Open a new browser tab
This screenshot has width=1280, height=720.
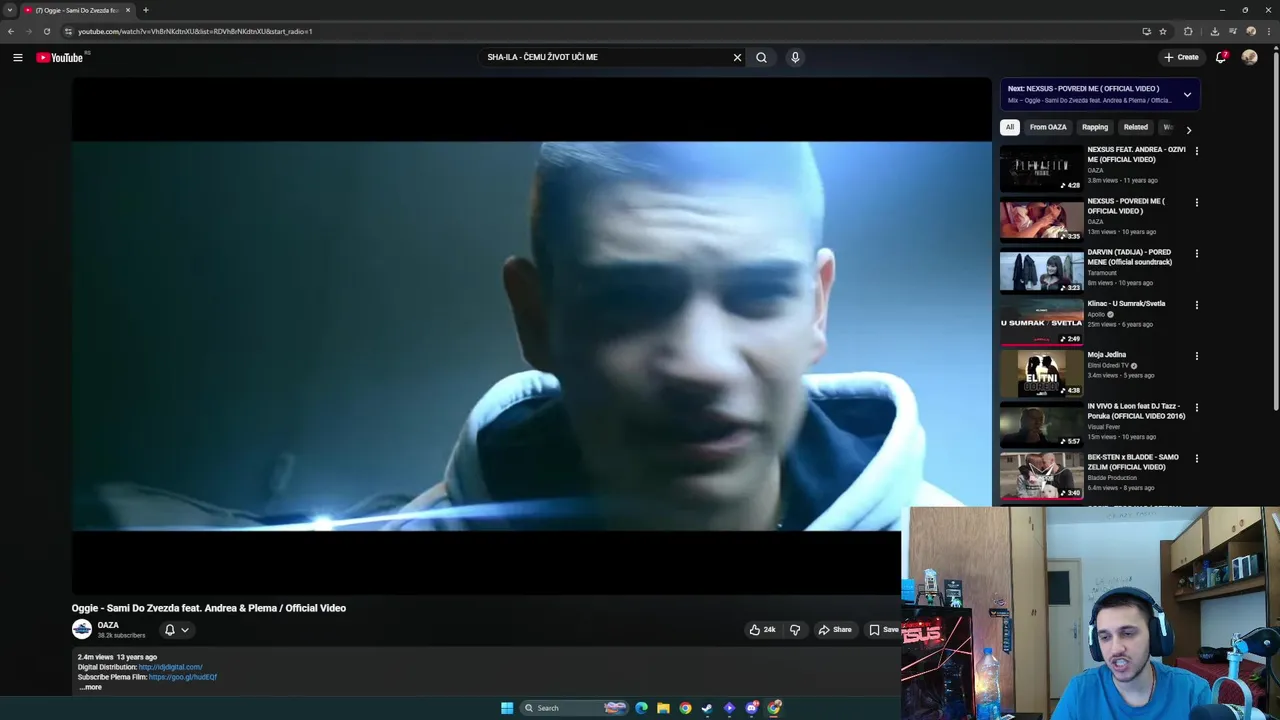click(x=146, y=10)
